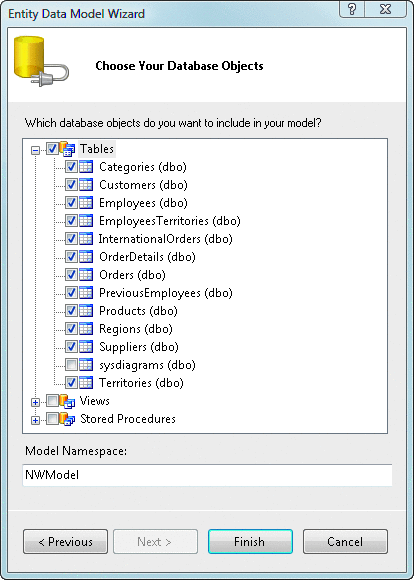Enable the Views checkbox

52,401
